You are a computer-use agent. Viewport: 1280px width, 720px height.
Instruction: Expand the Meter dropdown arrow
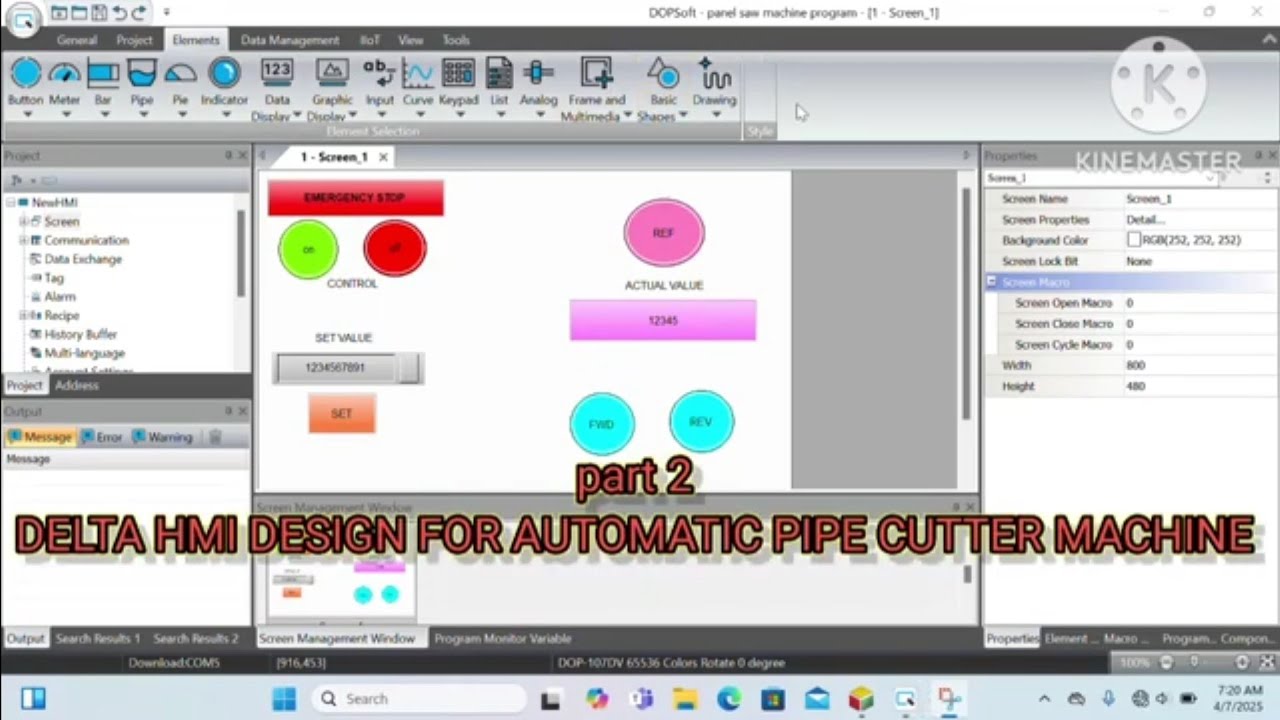click(64, 114)
